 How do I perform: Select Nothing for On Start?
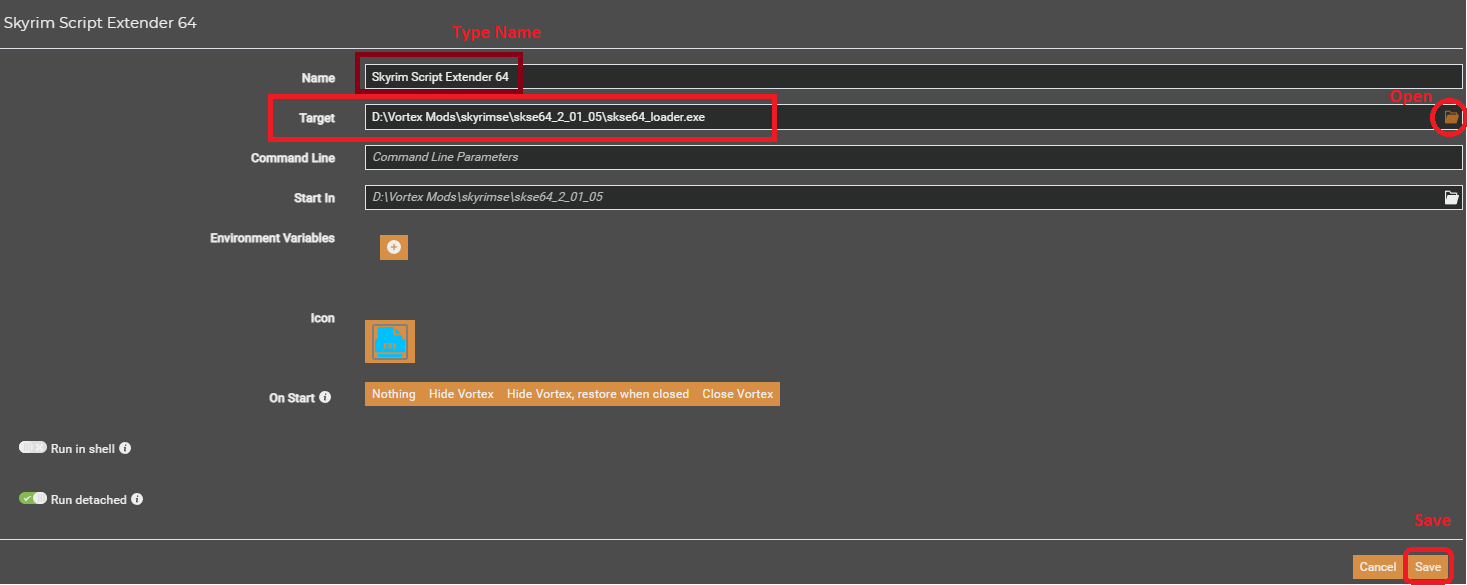[393, 394]
